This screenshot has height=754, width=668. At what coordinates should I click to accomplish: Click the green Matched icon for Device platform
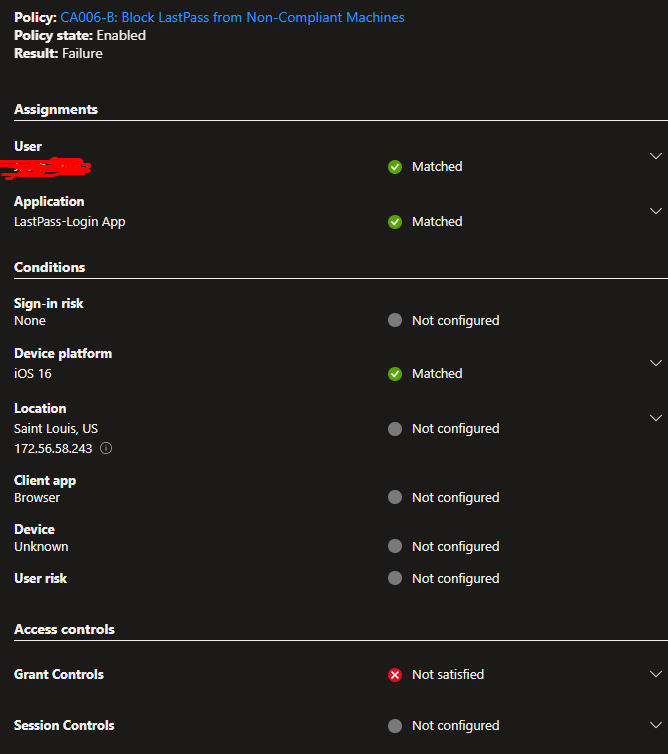(395, 374)
